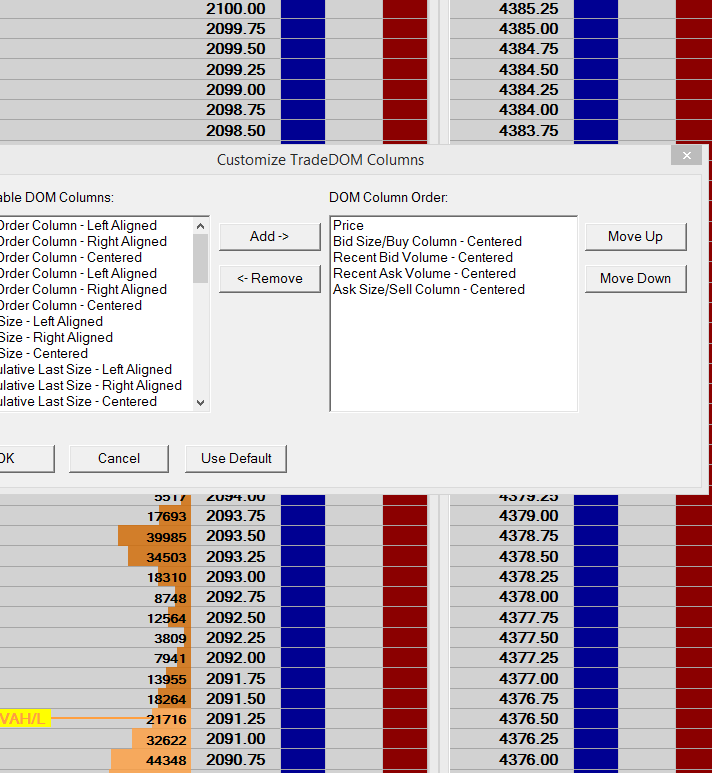712x773 pixels.
Task: Click price 2092.00 in left DOM
Action: click(x=236, y=658)
